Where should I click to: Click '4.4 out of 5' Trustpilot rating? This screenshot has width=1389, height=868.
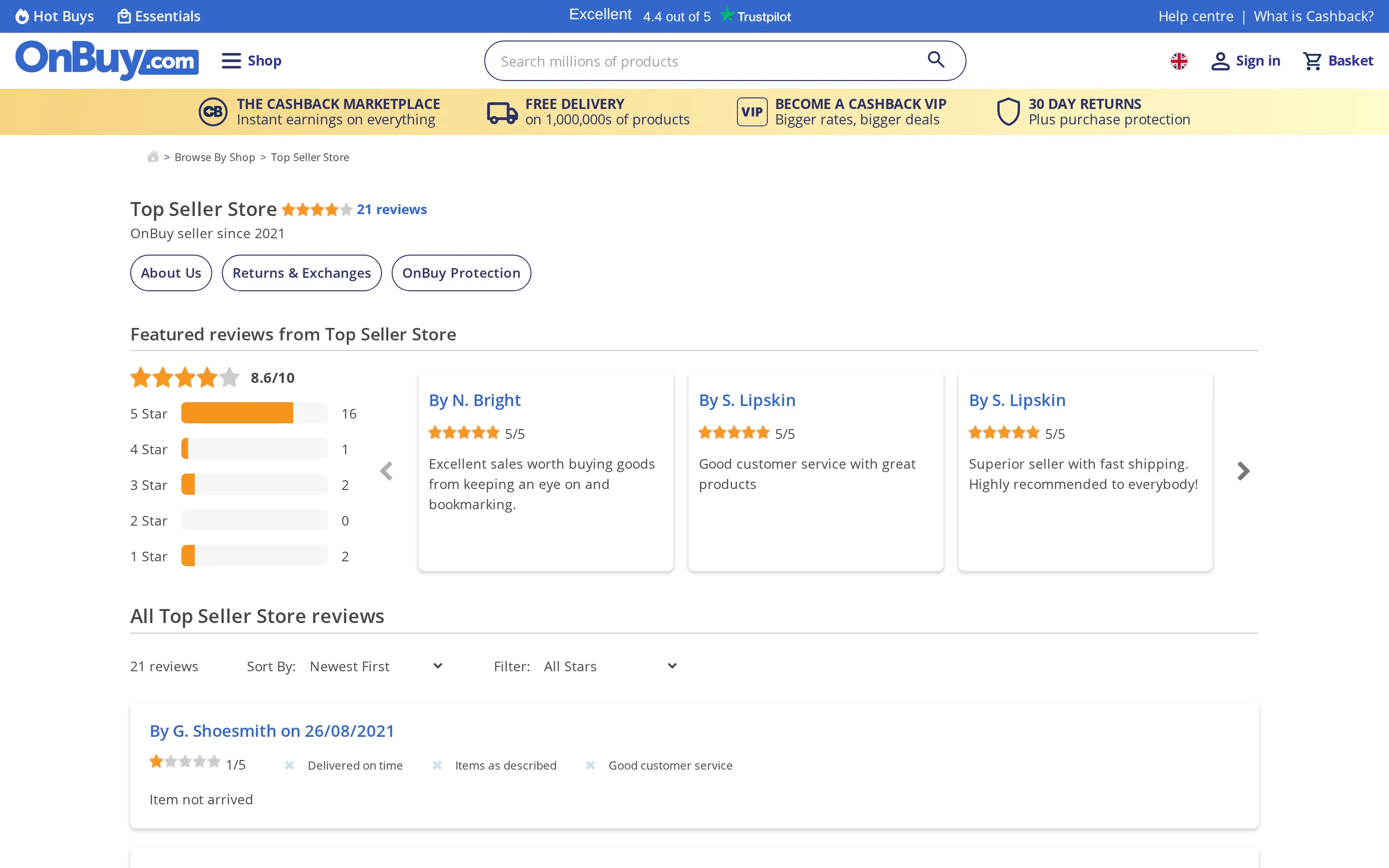(677, 17)
